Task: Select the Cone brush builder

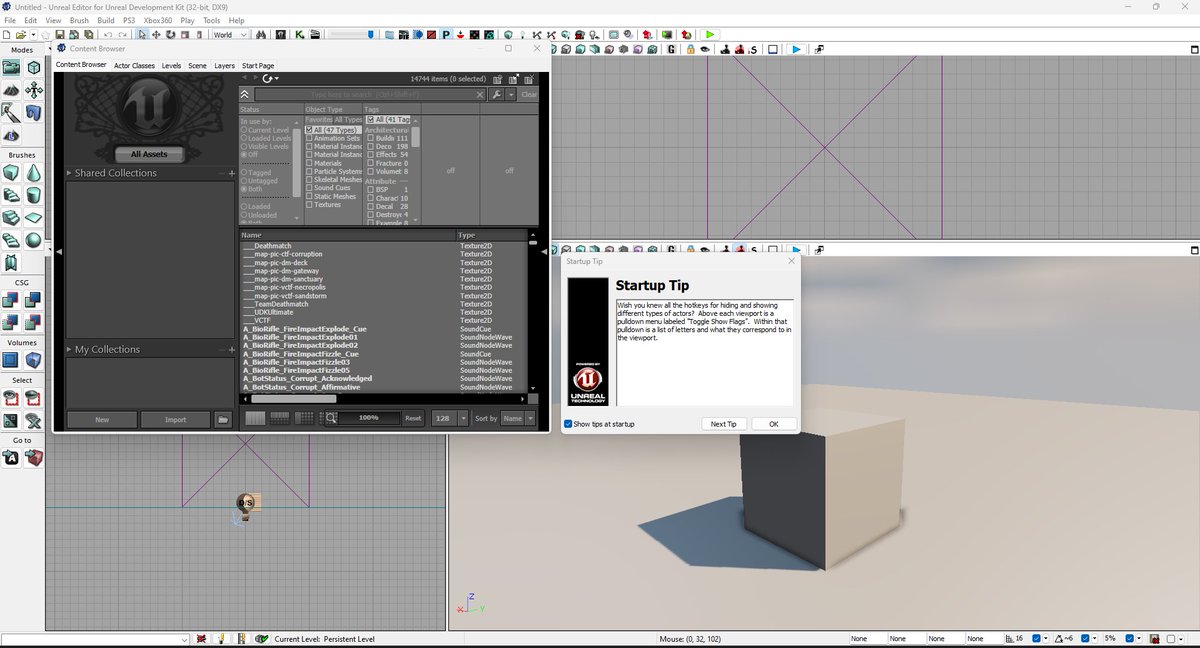Action: (x=33, y=172)
